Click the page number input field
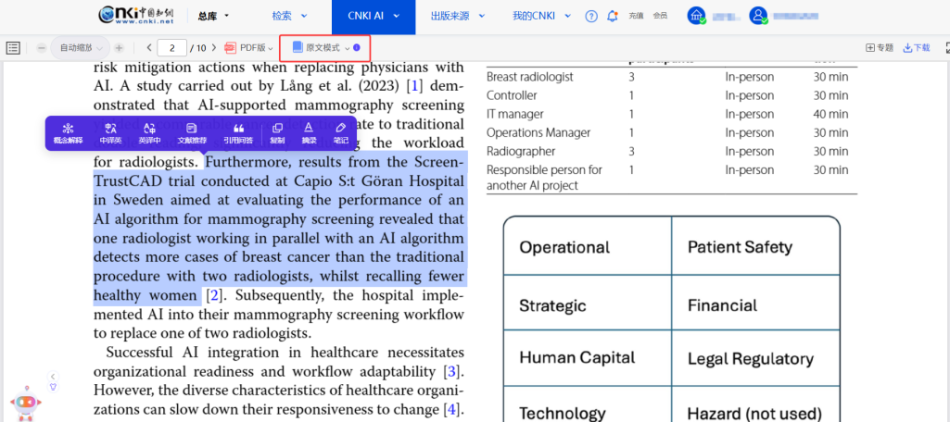This screenshot has width=950, height=422. [x=172, y=48]
